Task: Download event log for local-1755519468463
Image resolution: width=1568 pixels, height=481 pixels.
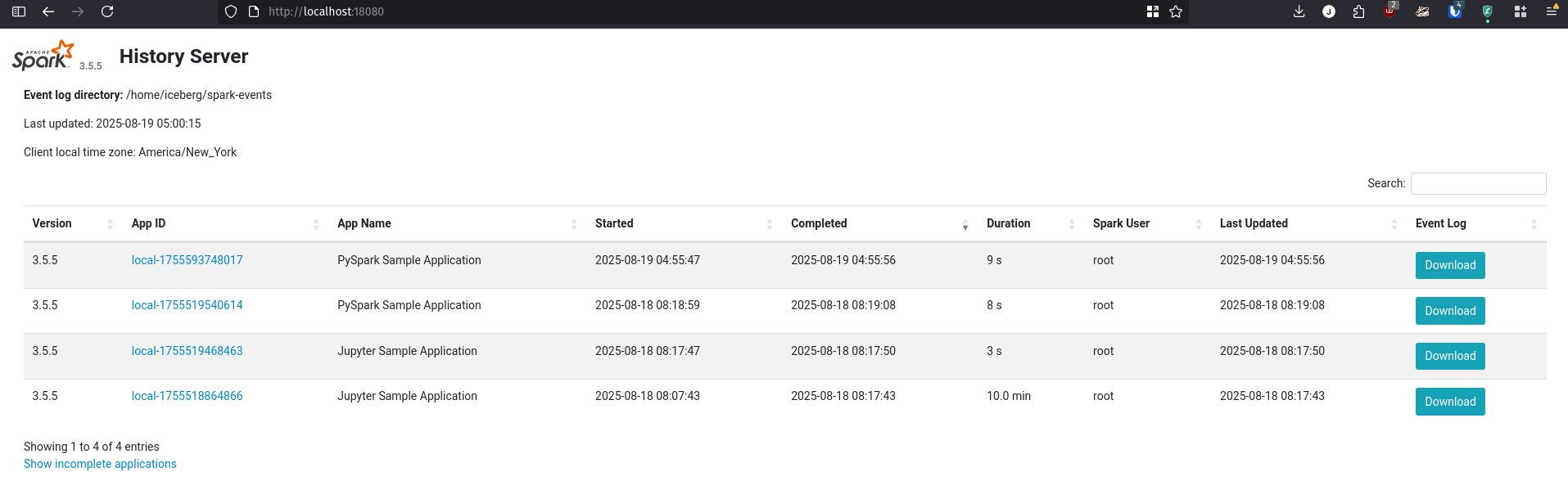Action: (1449, 356)
